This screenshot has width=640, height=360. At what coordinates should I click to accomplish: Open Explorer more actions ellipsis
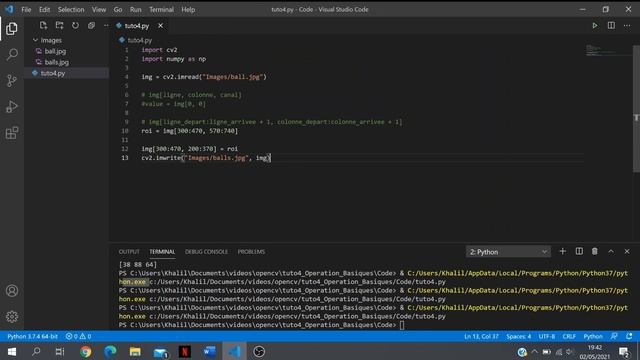(x=106, y=25)
